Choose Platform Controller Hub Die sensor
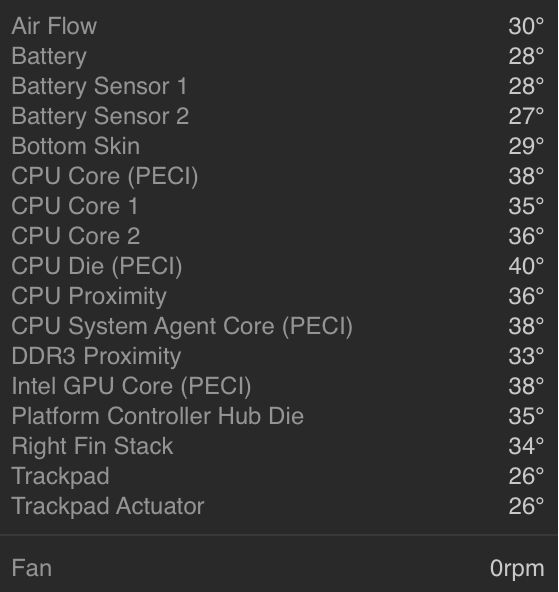Screen dimensions: 559x592 click(x=278, y=416)
